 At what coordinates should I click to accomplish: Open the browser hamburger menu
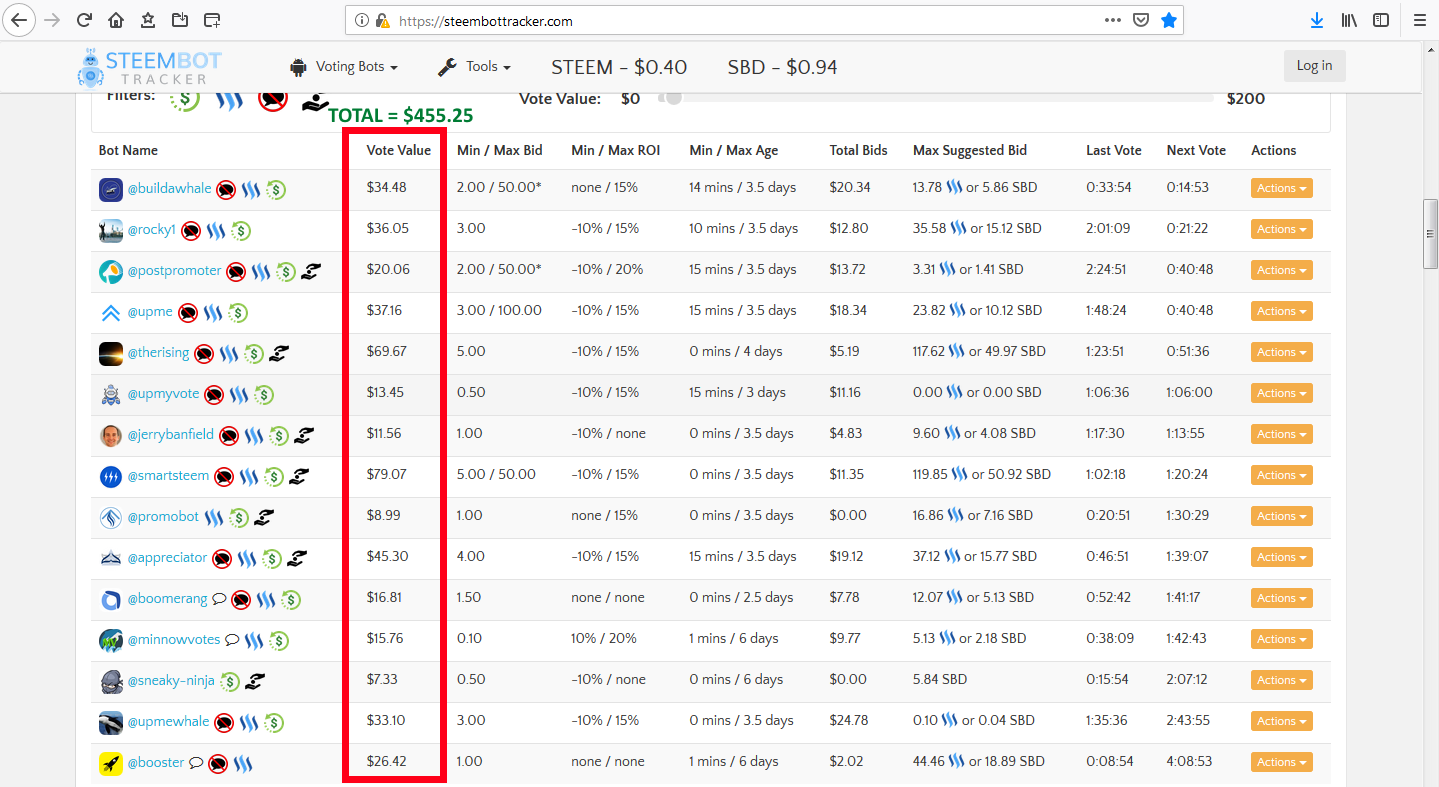point(1419,20)
